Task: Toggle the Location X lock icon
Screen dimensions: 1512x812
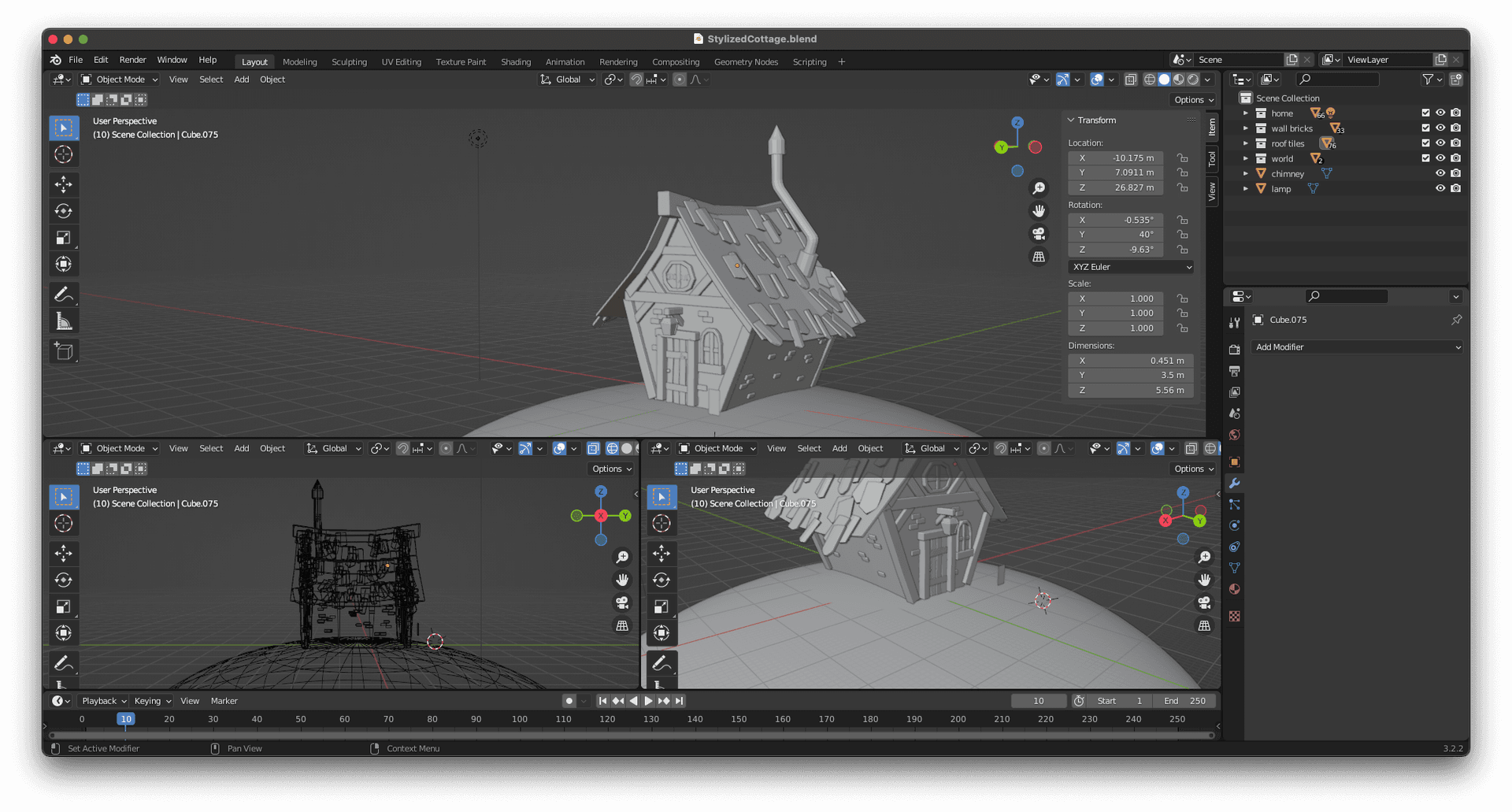Action: [1182, 158]
